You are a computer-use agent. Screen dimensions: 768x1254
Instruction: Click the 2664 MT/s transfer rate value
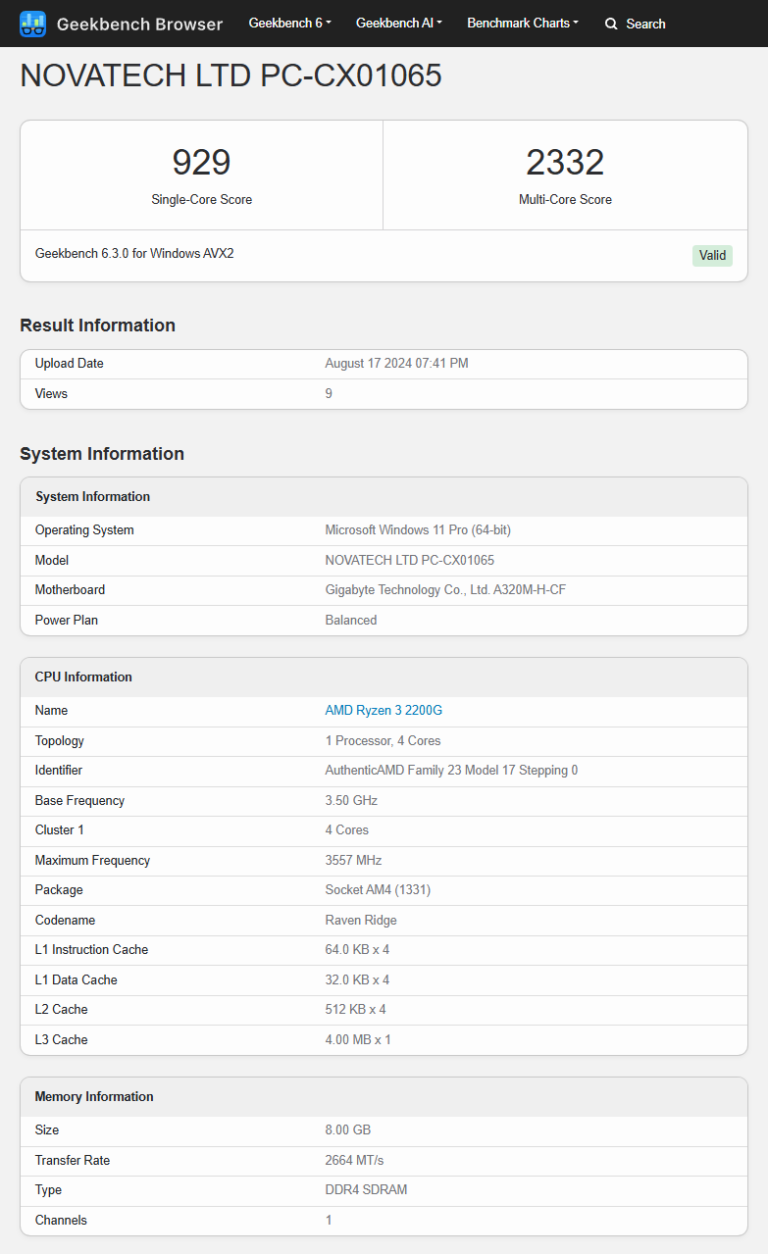354,1160
